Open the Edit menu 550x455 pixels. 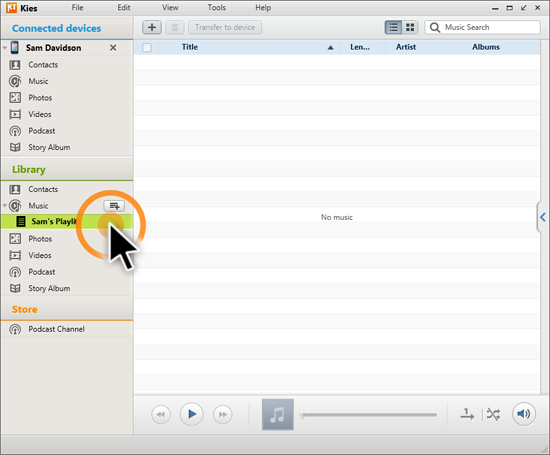pos(124,7)
